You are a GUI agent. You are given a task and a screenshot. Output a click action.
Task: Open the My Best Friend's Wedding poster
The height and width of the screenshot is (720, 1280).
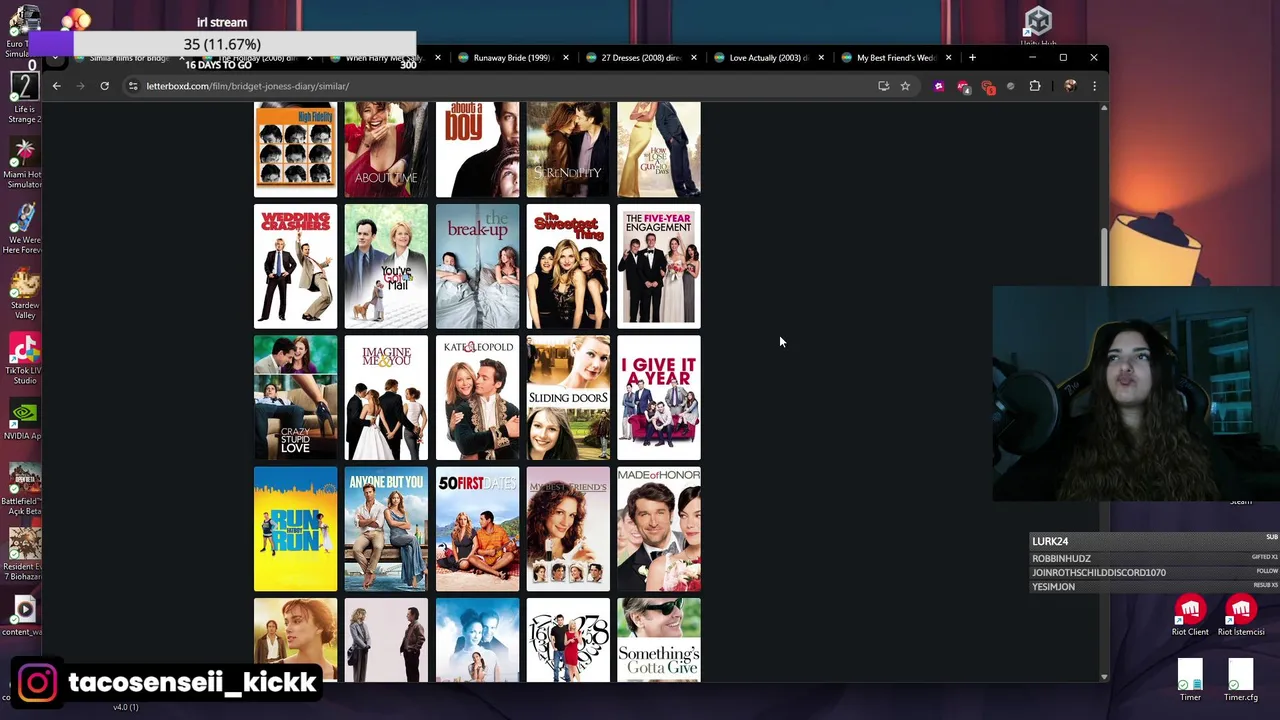[568, 529]
